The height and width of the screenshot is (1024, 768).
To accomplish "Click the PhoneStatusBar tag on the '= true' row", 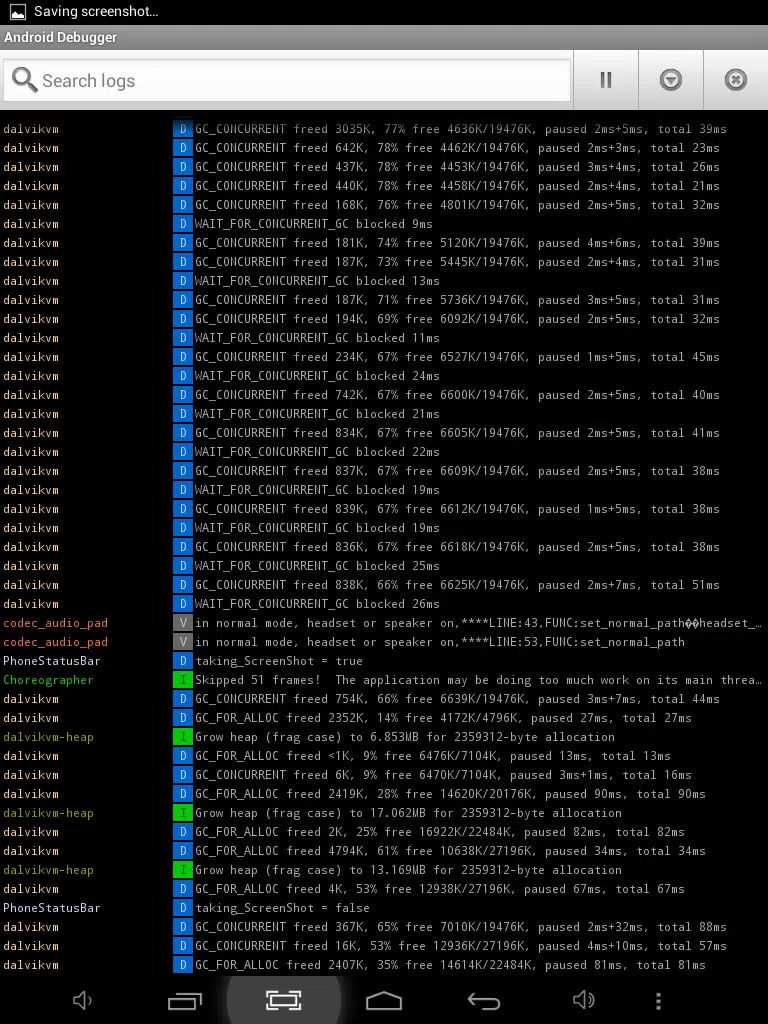I will (x=52, y=661).
